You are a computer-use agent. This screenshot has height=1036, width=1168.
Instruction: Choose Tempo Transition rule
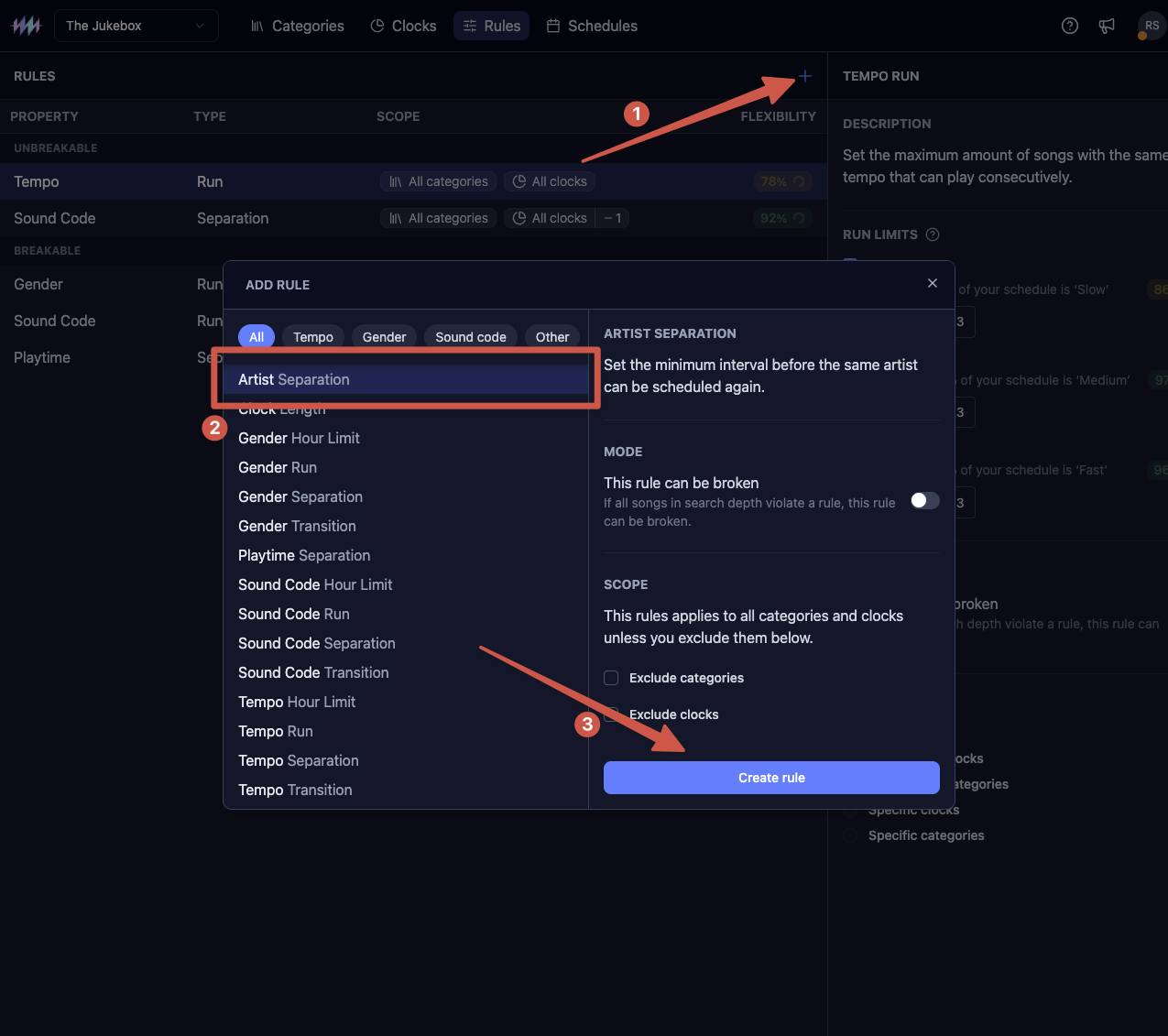[x=406, y=790]
